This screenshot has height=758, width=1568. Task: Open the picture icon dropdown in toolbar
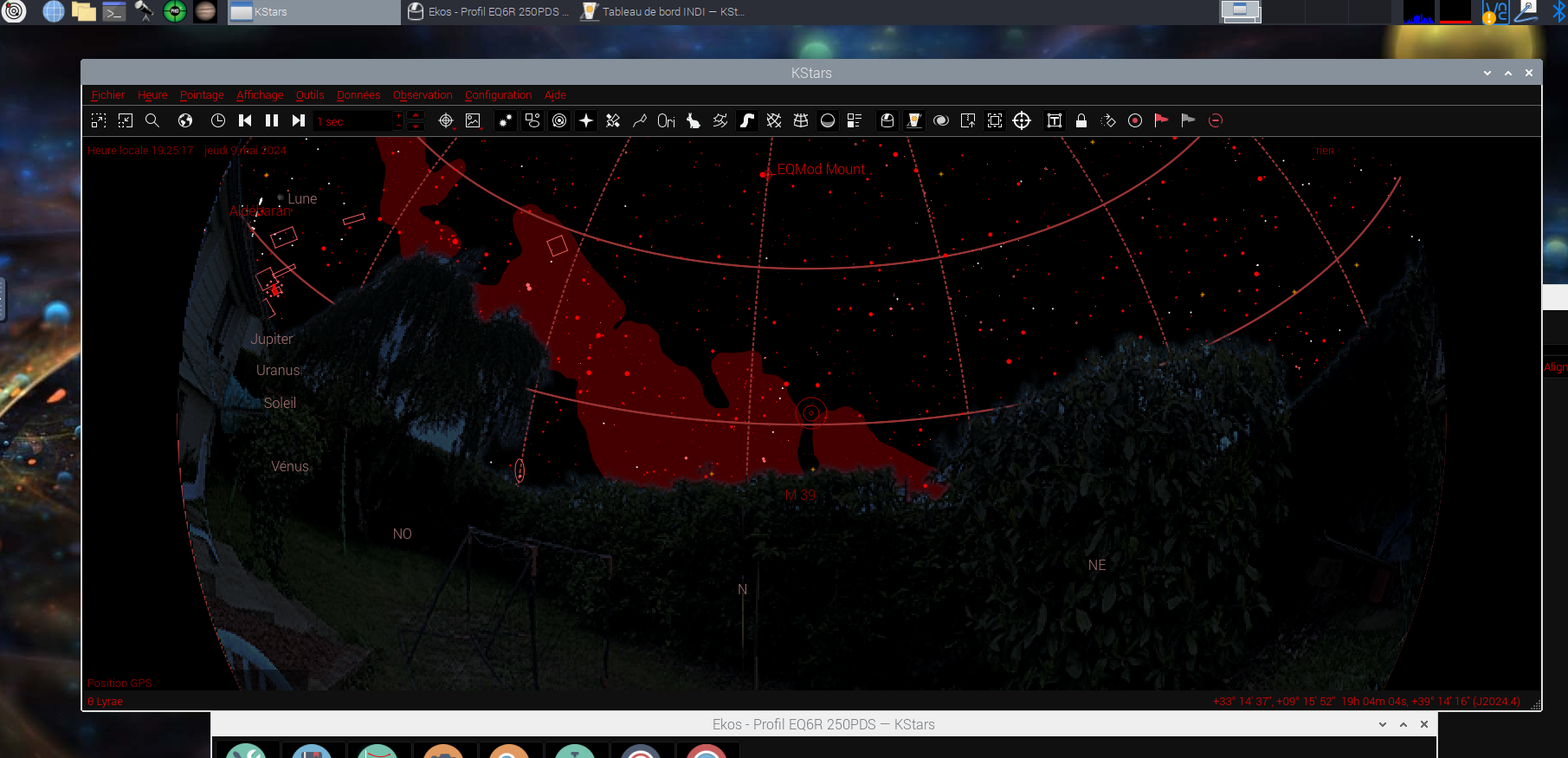pyautogui.click(x=473, y=121)
